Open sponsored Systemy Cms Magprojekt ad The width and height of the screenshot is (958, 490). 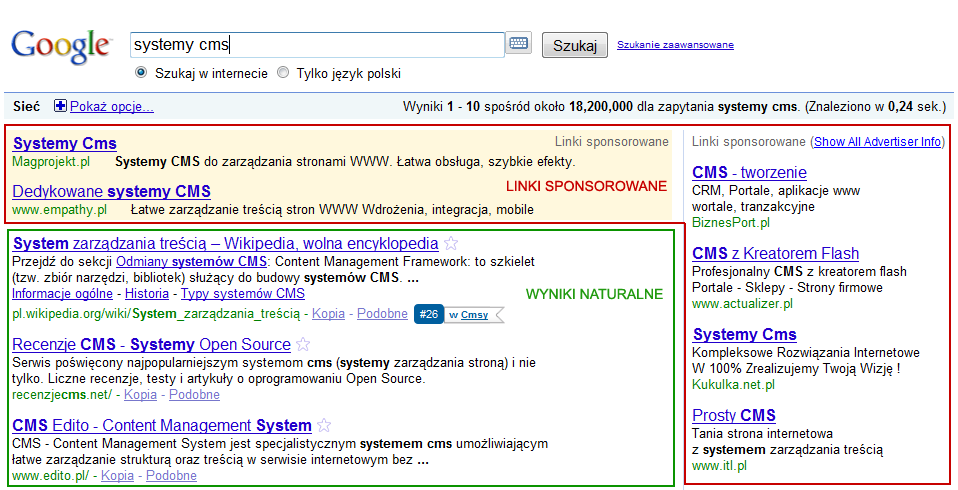point(65,144)
